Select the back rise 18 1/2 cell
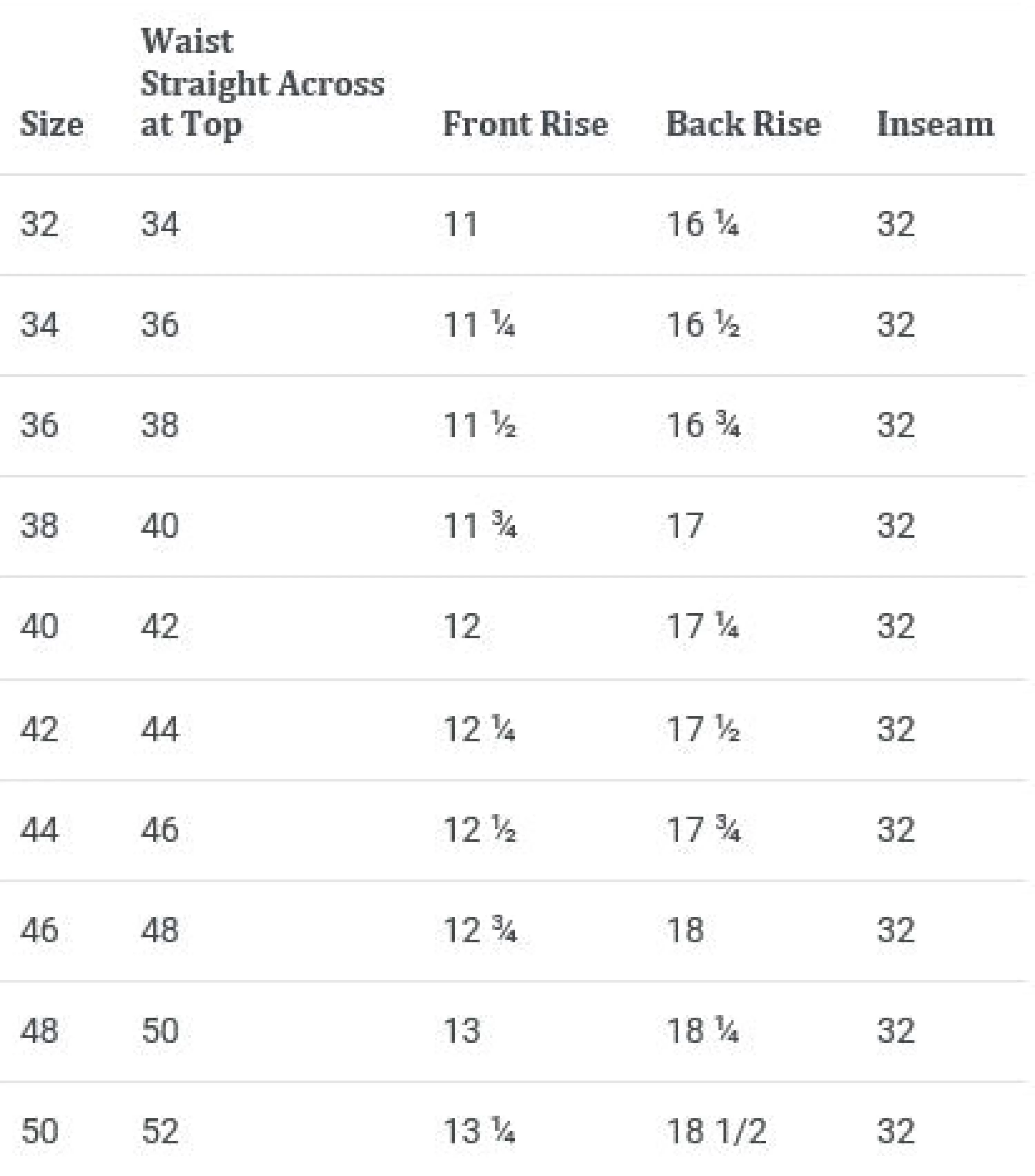This screenshot has height=1176, width=1035. click(716, 1131)
